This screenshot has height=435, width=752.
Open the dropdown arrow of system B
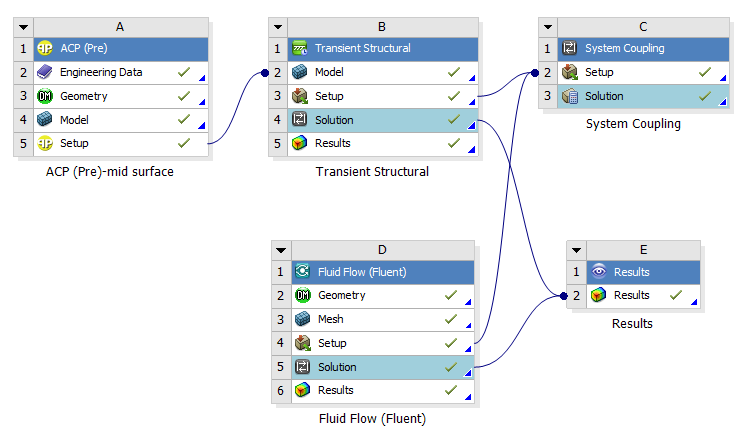click(278, 27)
